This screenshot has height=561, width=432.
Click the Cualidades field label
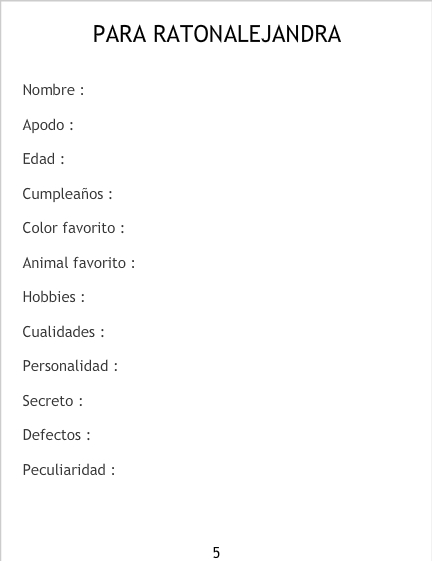coord(63,332)
